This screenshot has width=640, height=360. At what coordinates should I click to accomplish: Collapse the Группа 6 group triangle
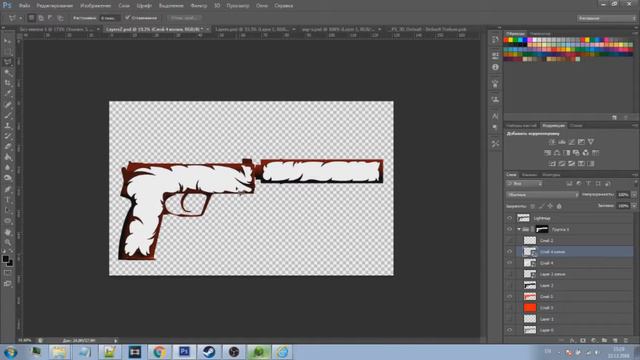(x=519, y=229)
